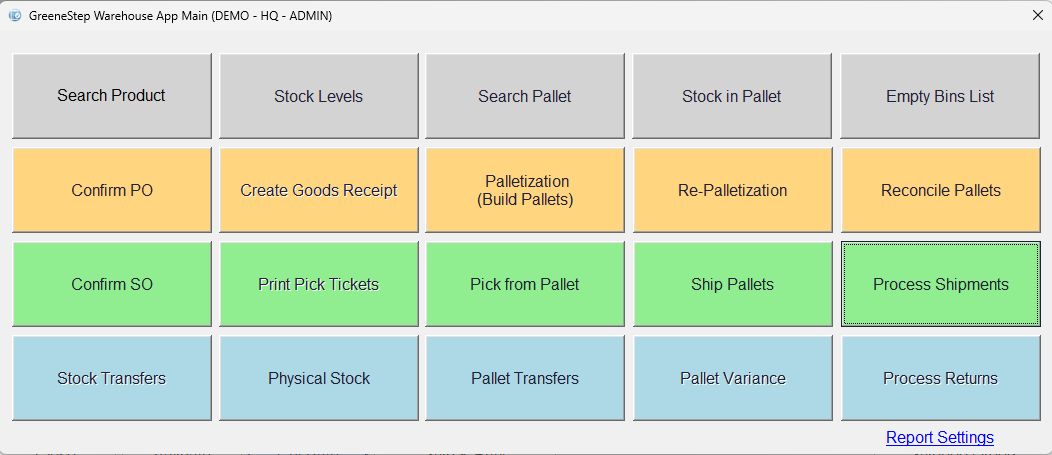The width and height of the screenshot is (1052, 455).
Task: Open the Pallet Variance screen
Action: (732, 378)
